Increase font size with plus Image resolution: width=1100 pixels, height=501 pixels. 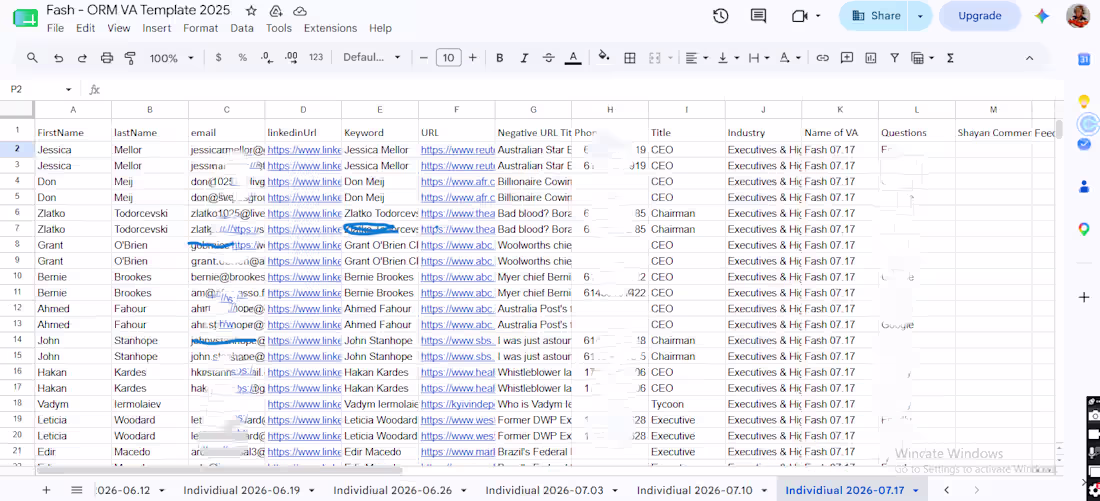[472, 58]
